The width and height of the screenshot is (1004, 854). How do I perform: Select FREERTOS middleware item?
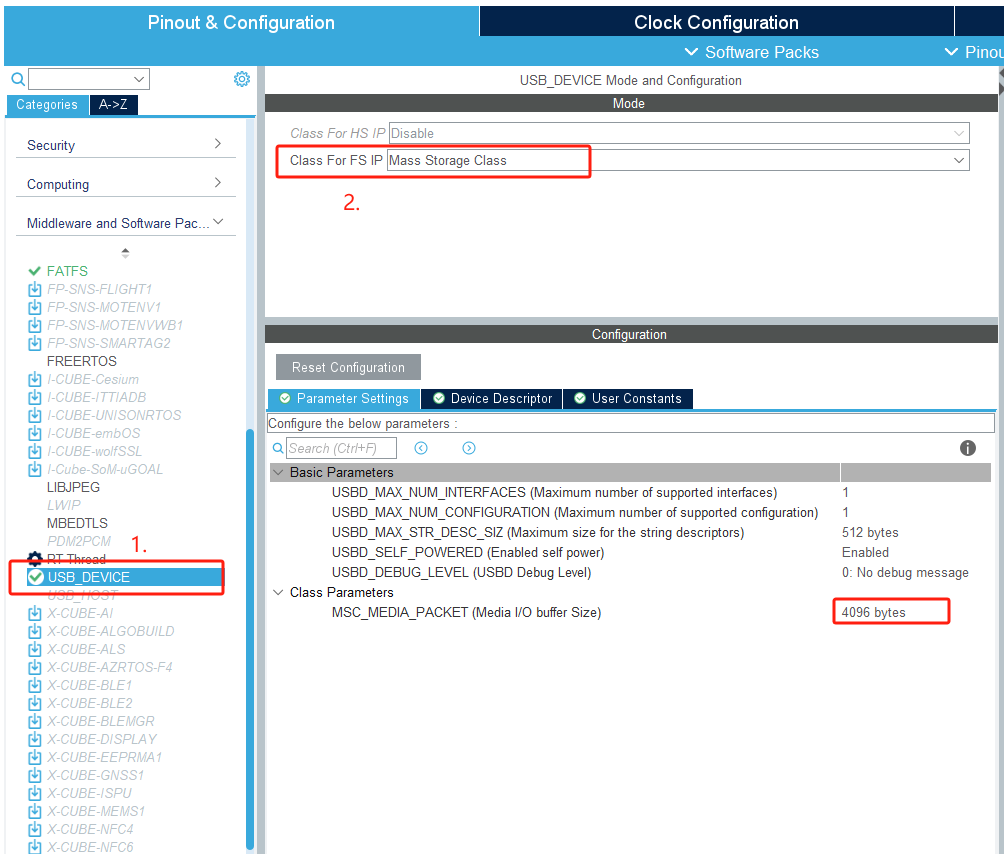81,362
